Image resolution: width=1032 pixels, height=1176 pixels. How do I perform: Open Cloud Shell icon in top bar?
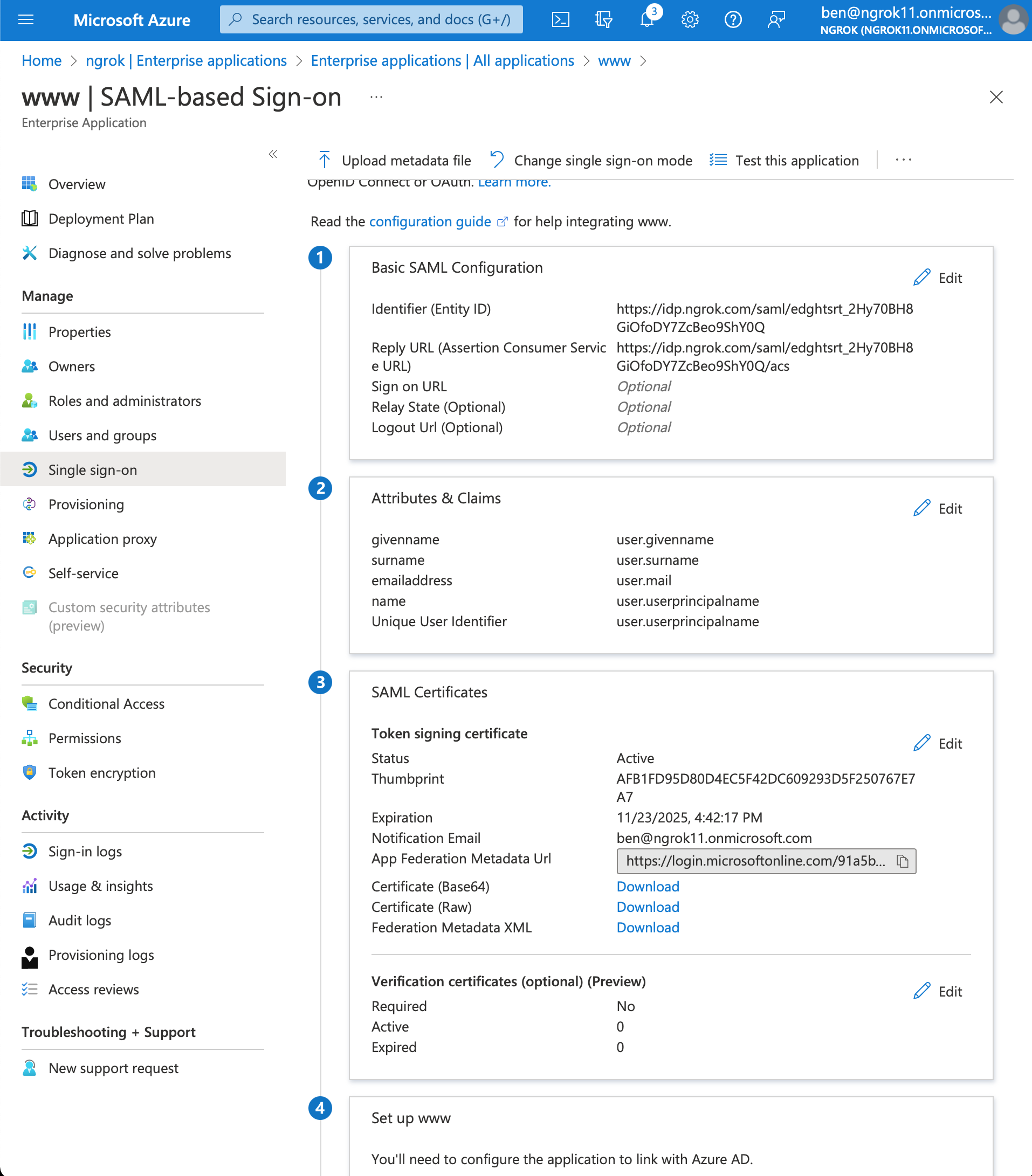(x=560, y=19)
